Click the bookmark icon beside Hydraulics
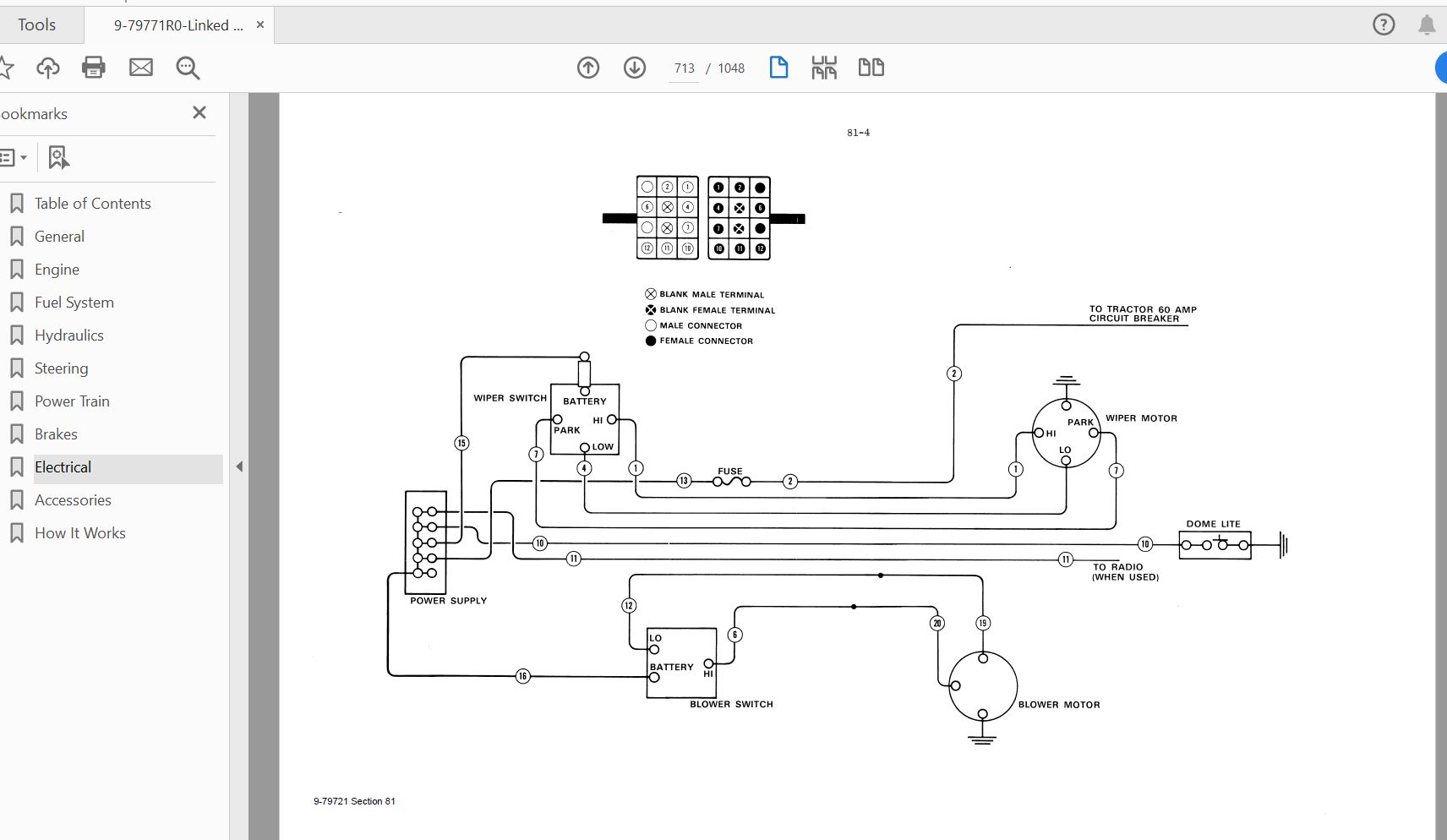 pyautogui.click(x=16, y=335)
